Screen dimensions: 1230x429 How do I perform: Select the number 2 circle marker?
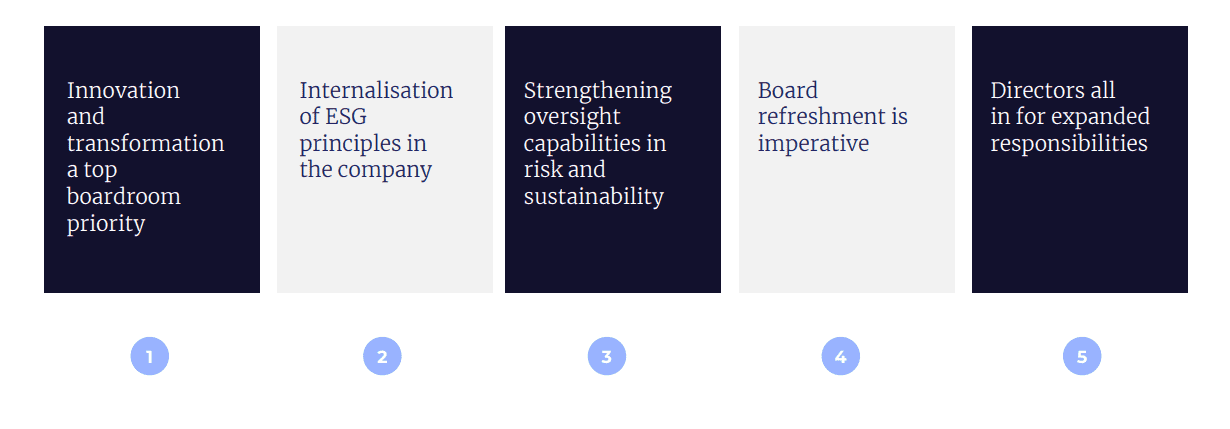[382, 356]
